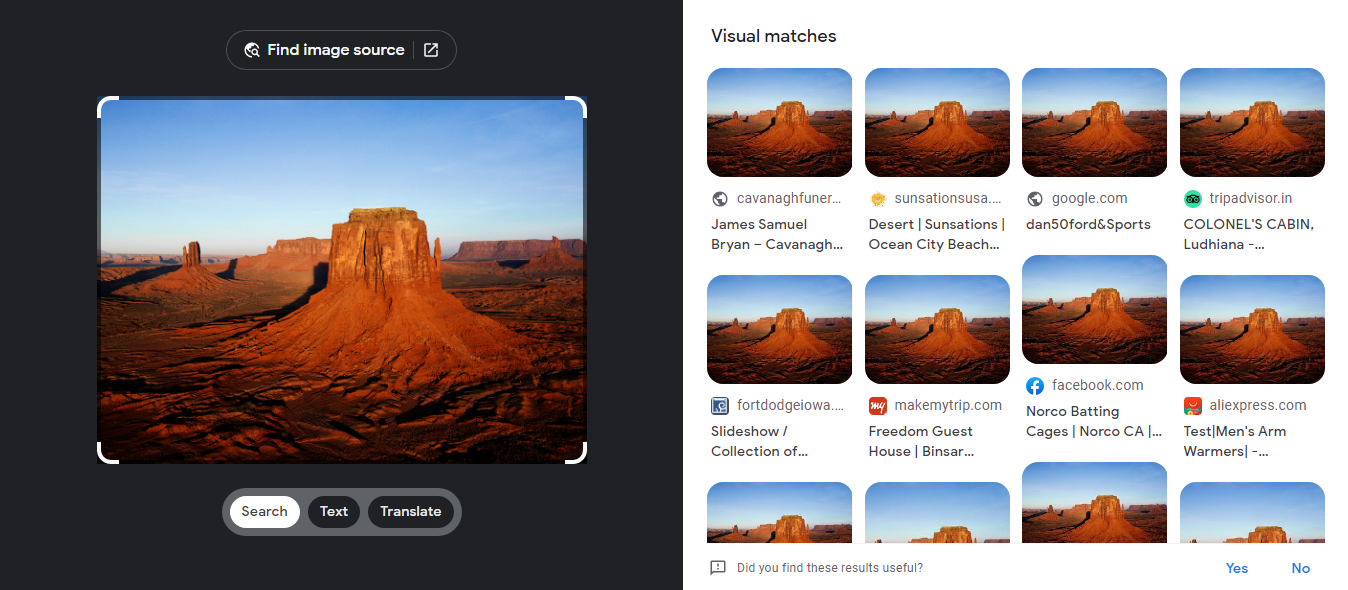Click the globe favicon for cavanaghfuner
This screenshot has height=590, width=1348.
720,199
